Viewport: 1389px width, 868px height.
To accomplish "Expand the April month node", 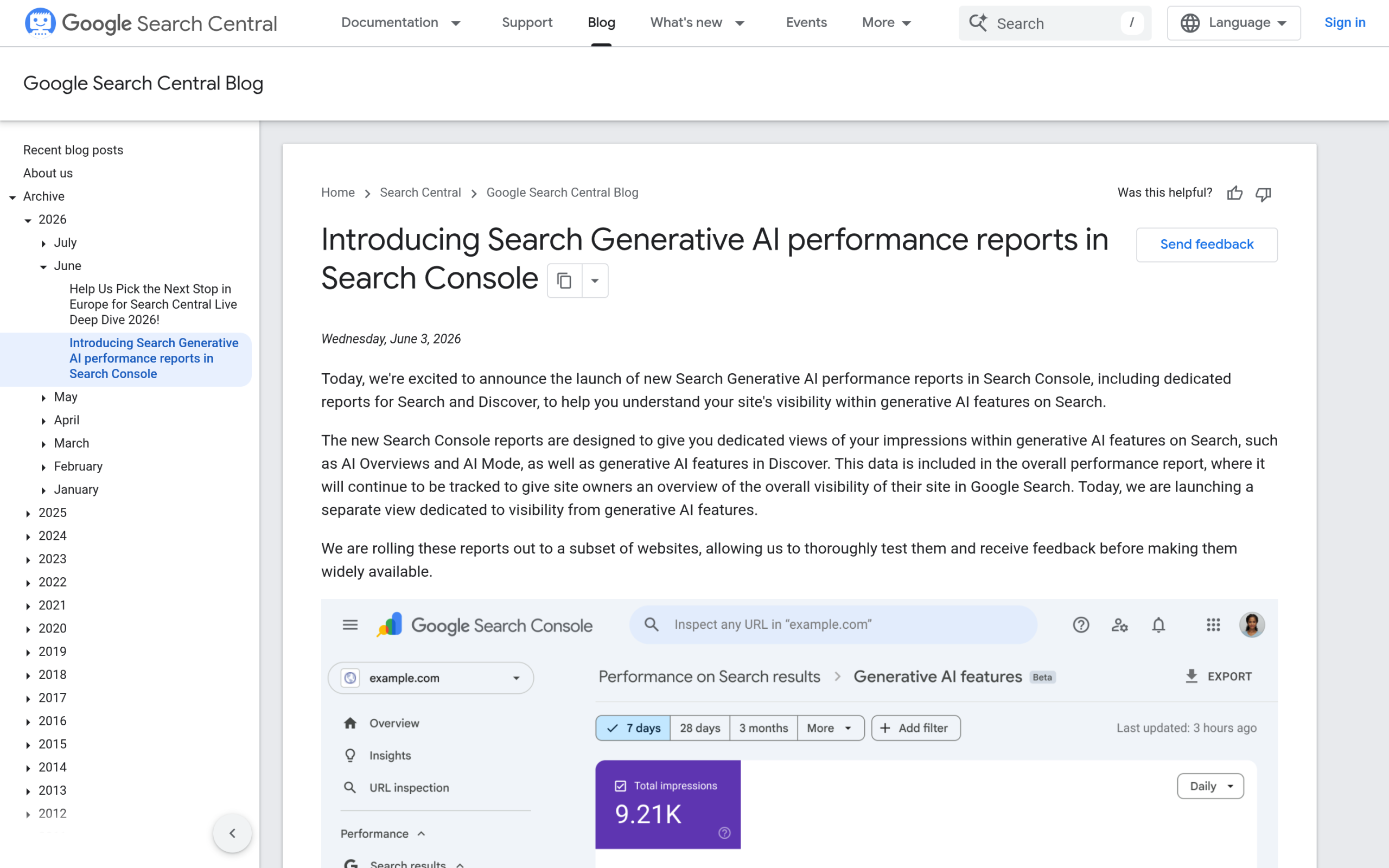I will tap(43, 421).
